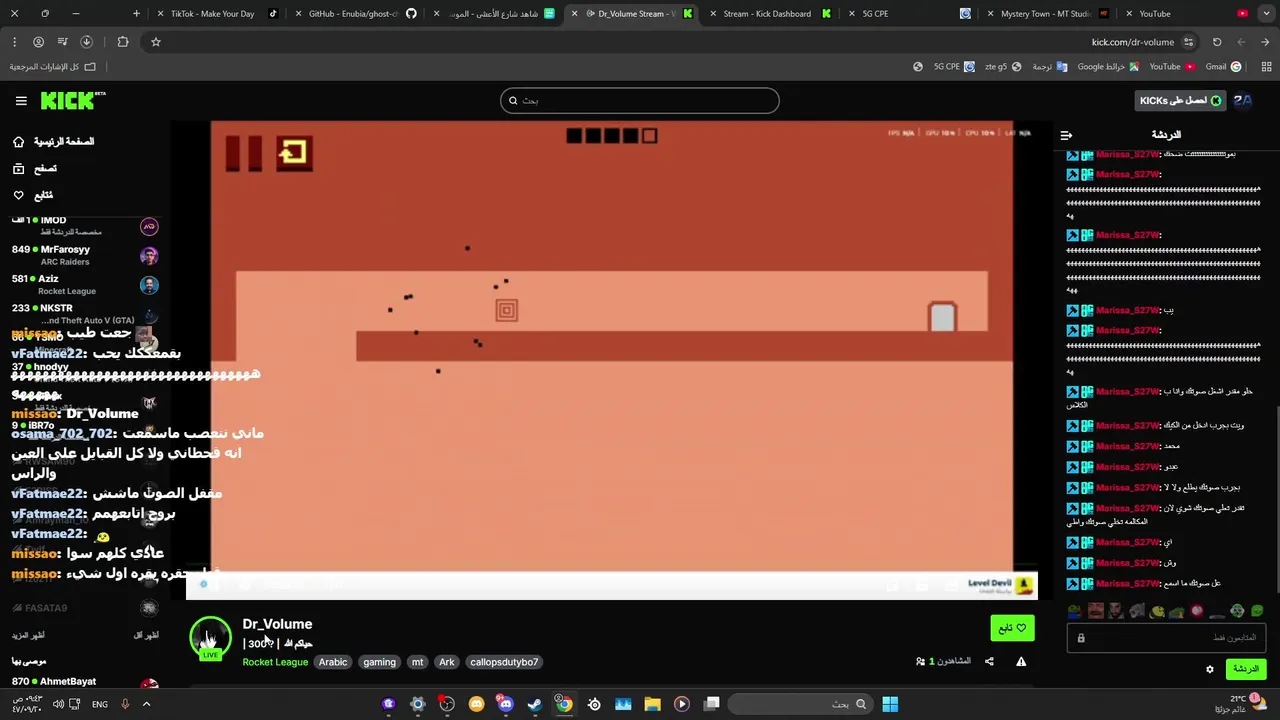This screenshot has width=1280, height=720.
Task: Open NKSTR channel in sidebar
Action: tap(85, 314)
